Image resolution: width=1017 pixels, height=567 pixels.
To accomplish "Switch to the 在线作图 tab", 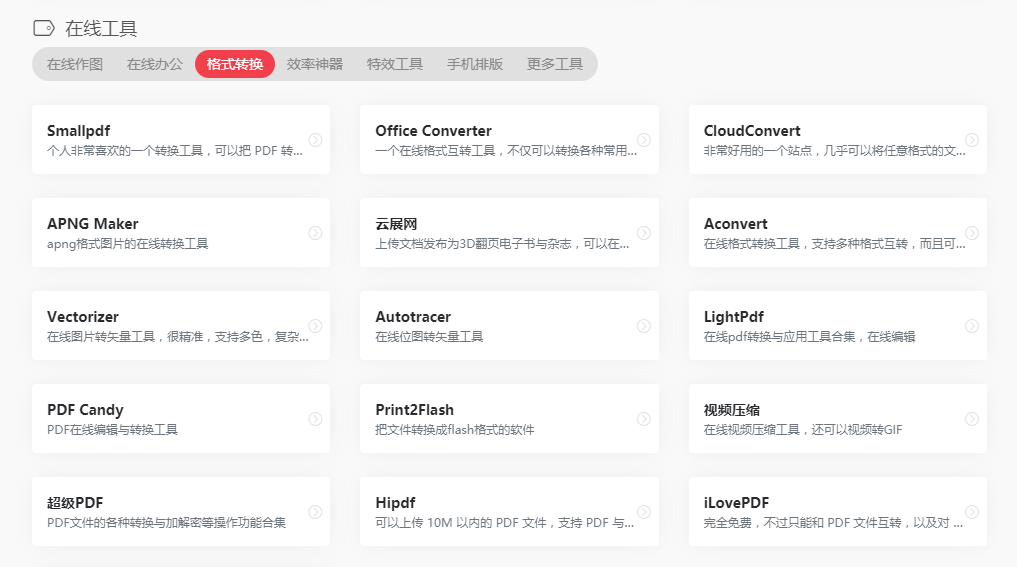I will tap(75, 64).
